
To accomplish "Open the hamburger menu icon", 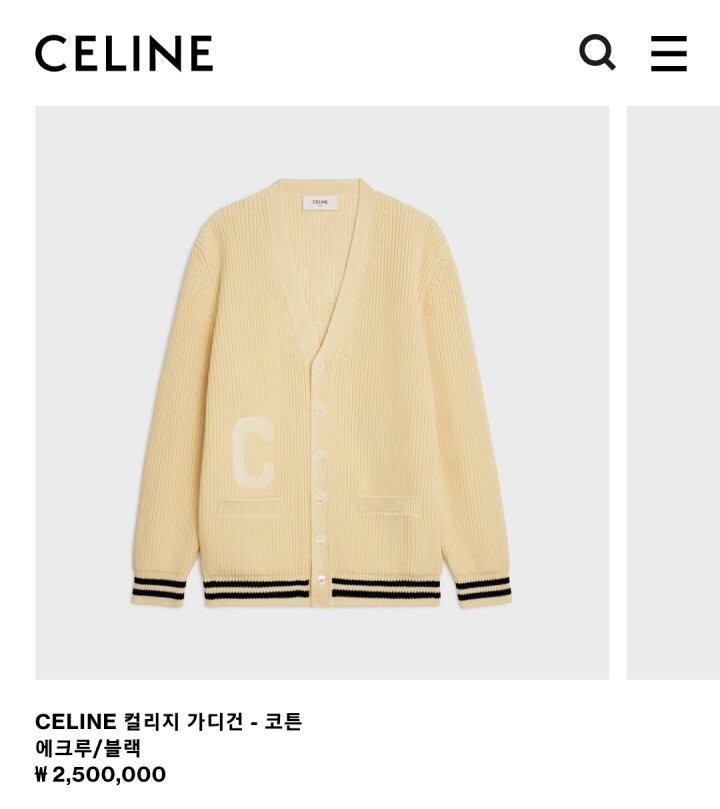I will (668, 53).
